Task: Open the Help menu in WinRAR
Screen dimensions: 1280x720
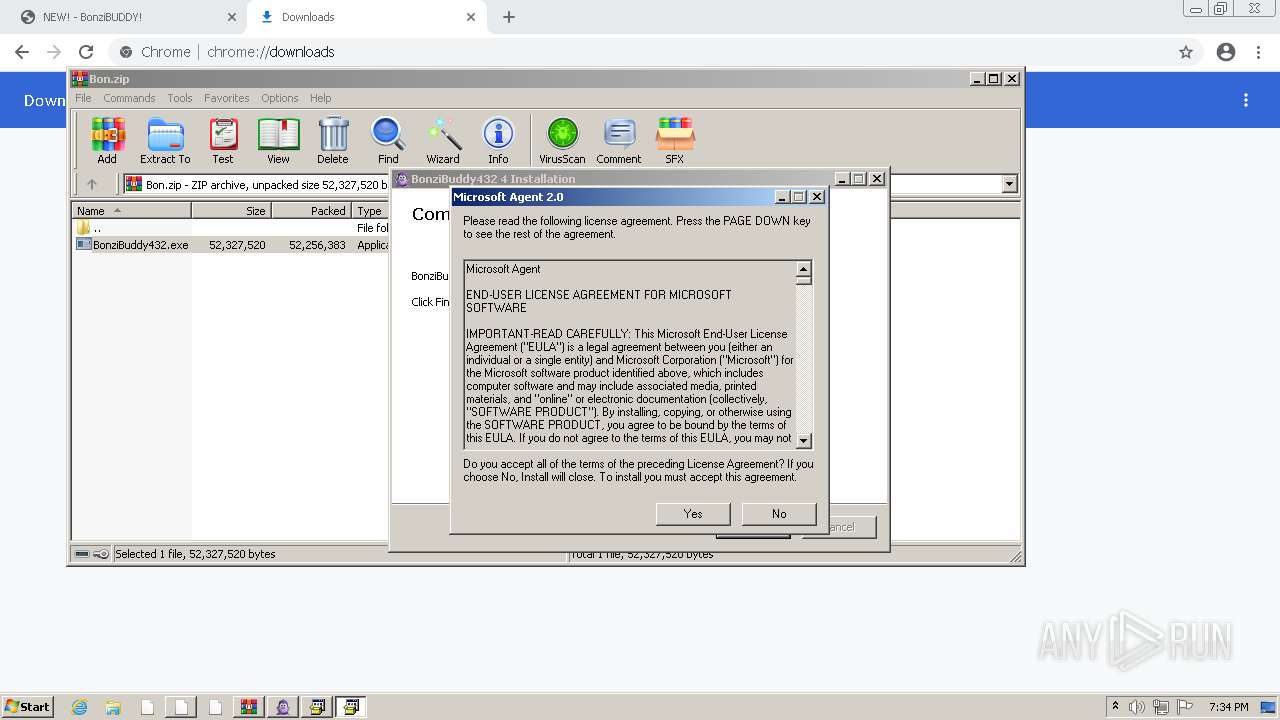Action: pyautogui.click(x=320, y=98)
